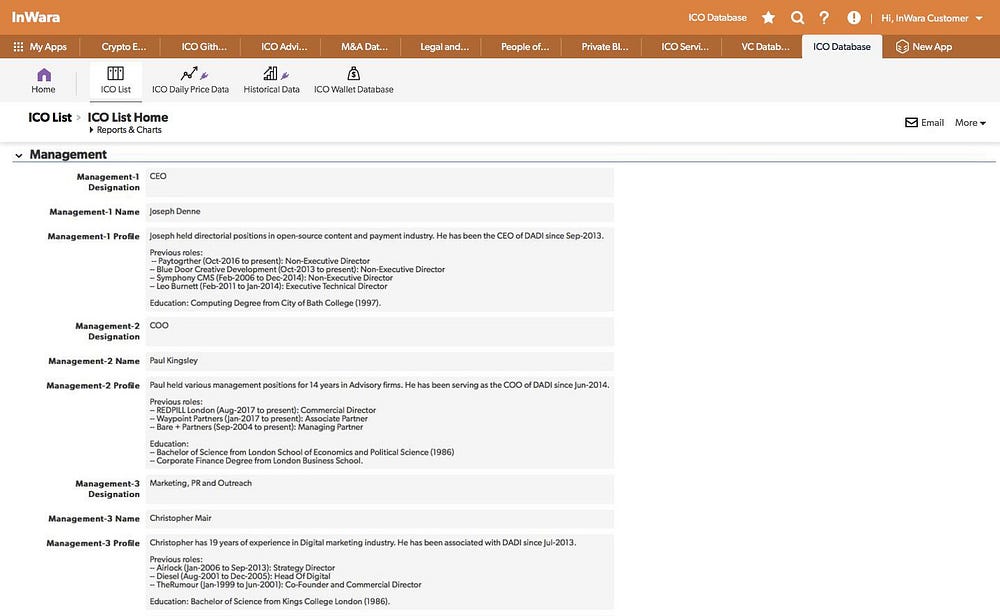Click the Management-1 Name label
Viewport: 1000px width, 616px height.
click(94, 212)
